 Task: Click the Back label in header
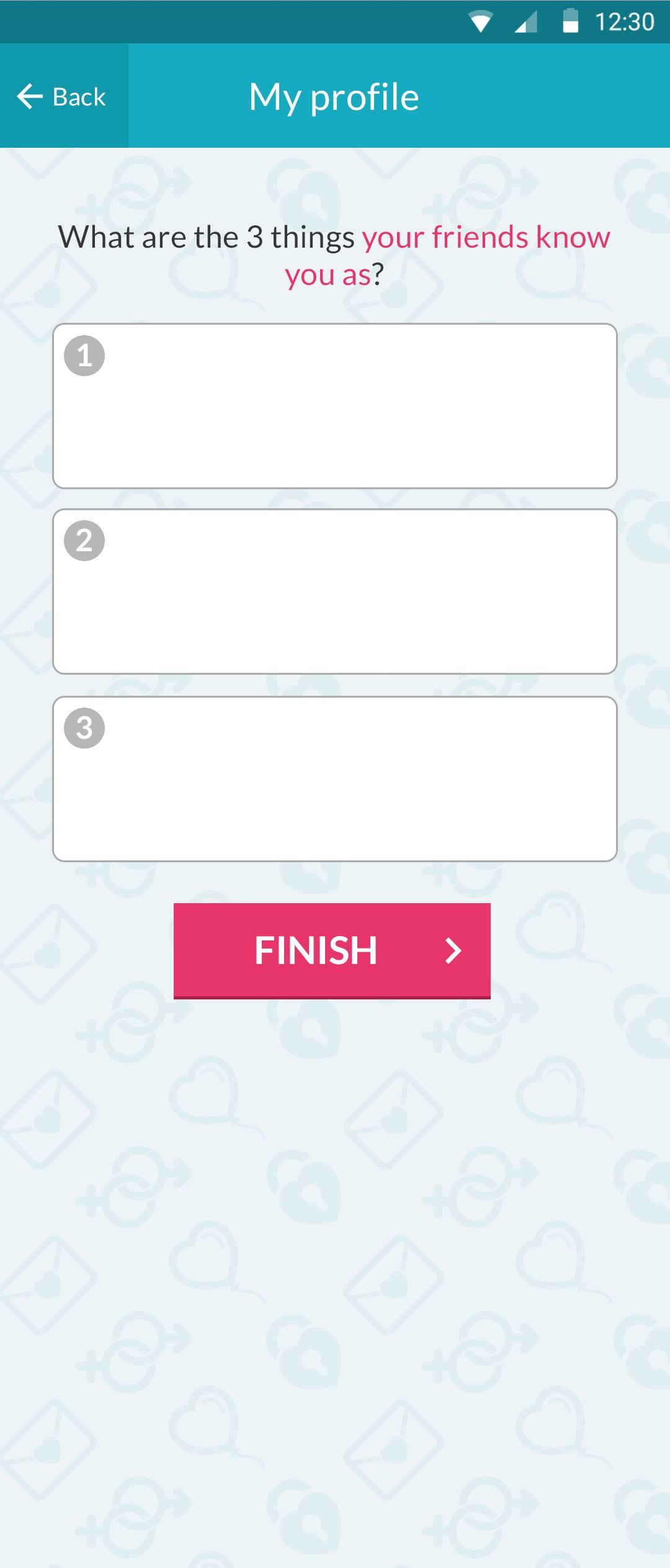pyautogui.click(x=79, y=97)
